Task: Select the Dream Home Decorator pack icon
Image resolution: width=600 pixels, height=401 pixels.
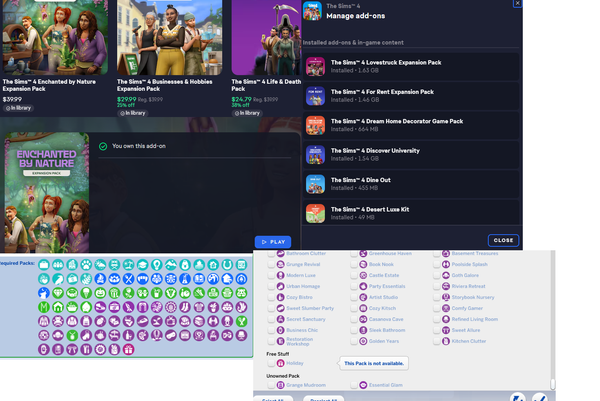Action: (x=315, y=125)
